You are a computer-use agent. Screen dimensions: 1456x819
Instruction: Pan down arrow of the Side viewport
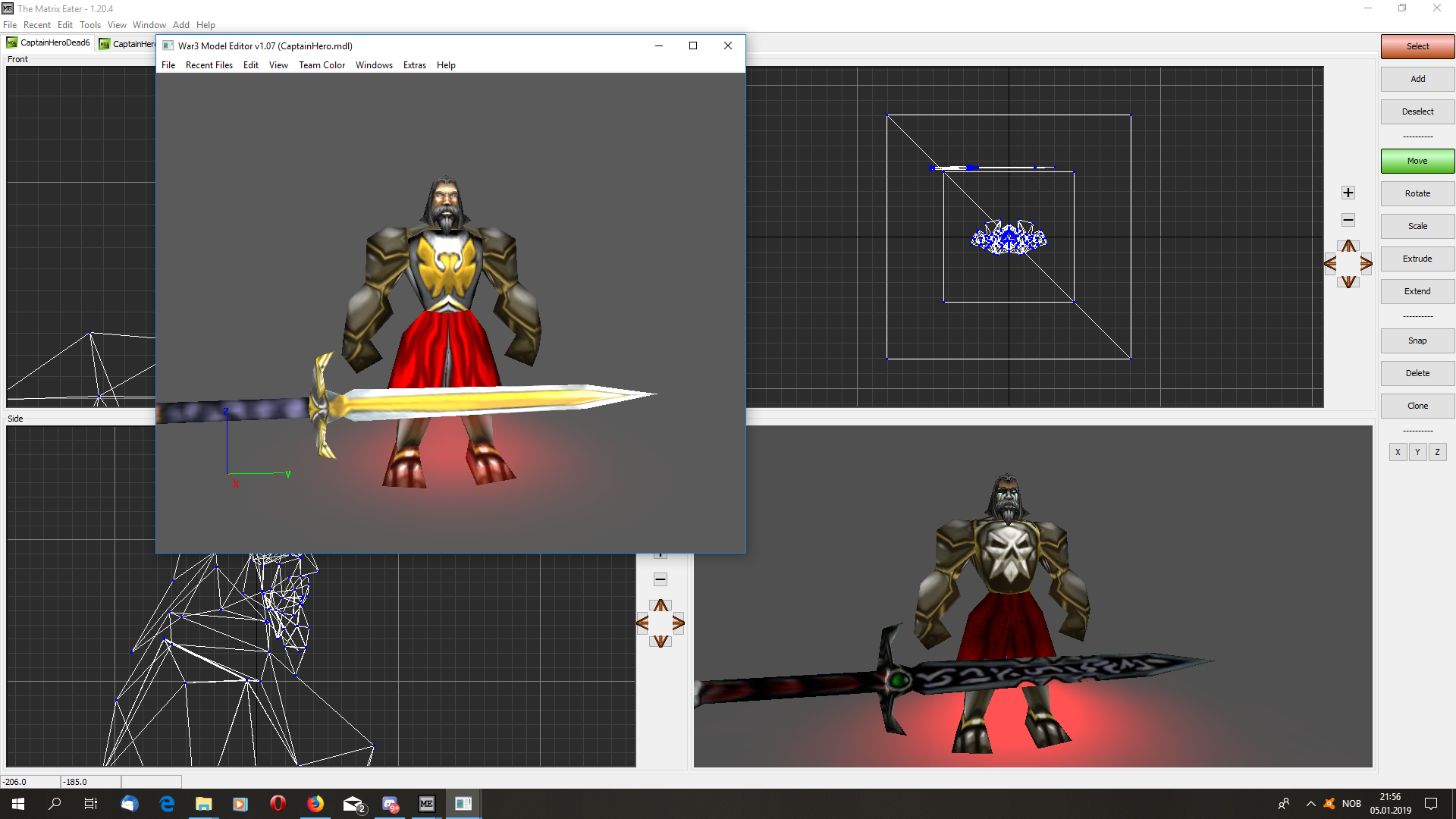pos(661,642)
